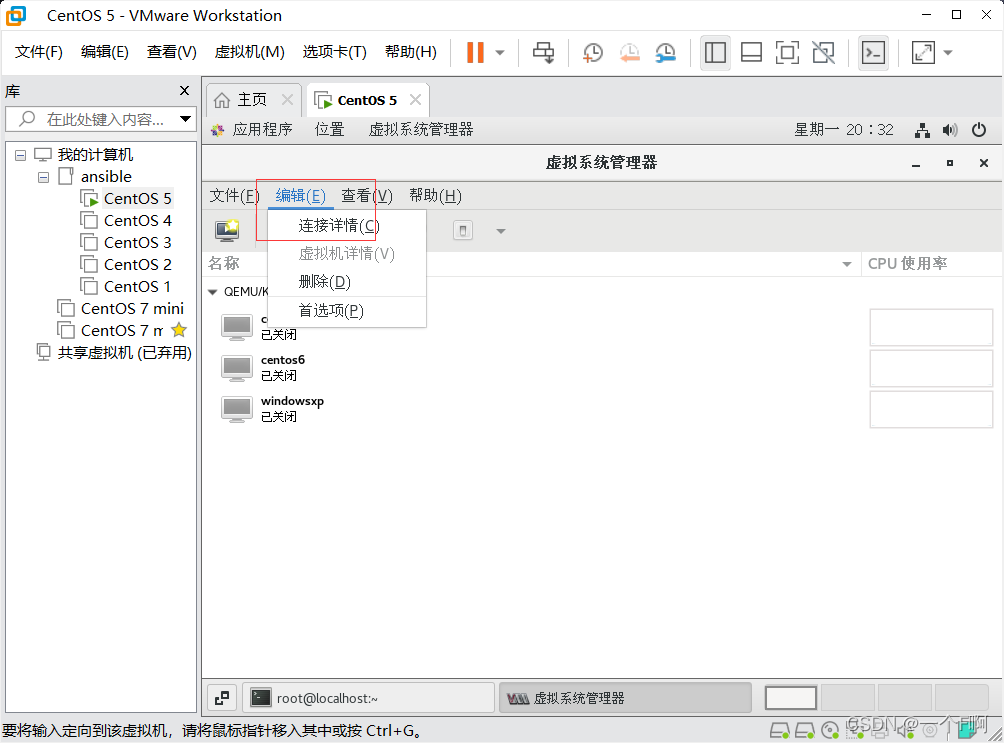Open the 编辑(E) menu in VMware
This screenshot has height=743, width=1004.
click(105, 52)
